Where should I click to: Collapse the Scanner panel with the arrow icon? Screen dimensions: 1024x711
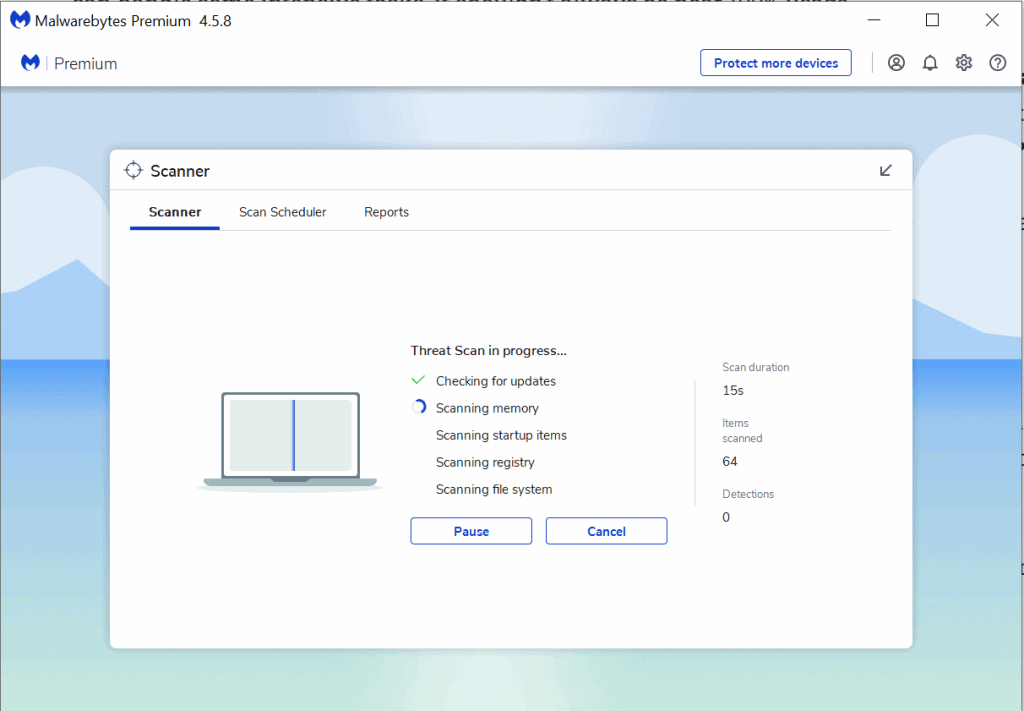(886, 170)
